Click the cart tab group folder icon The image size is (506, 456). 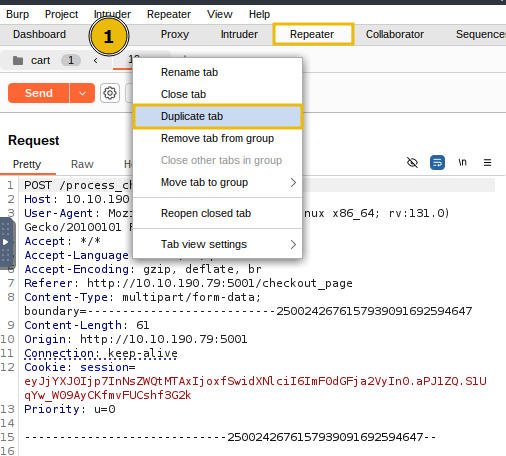[18, 61]
